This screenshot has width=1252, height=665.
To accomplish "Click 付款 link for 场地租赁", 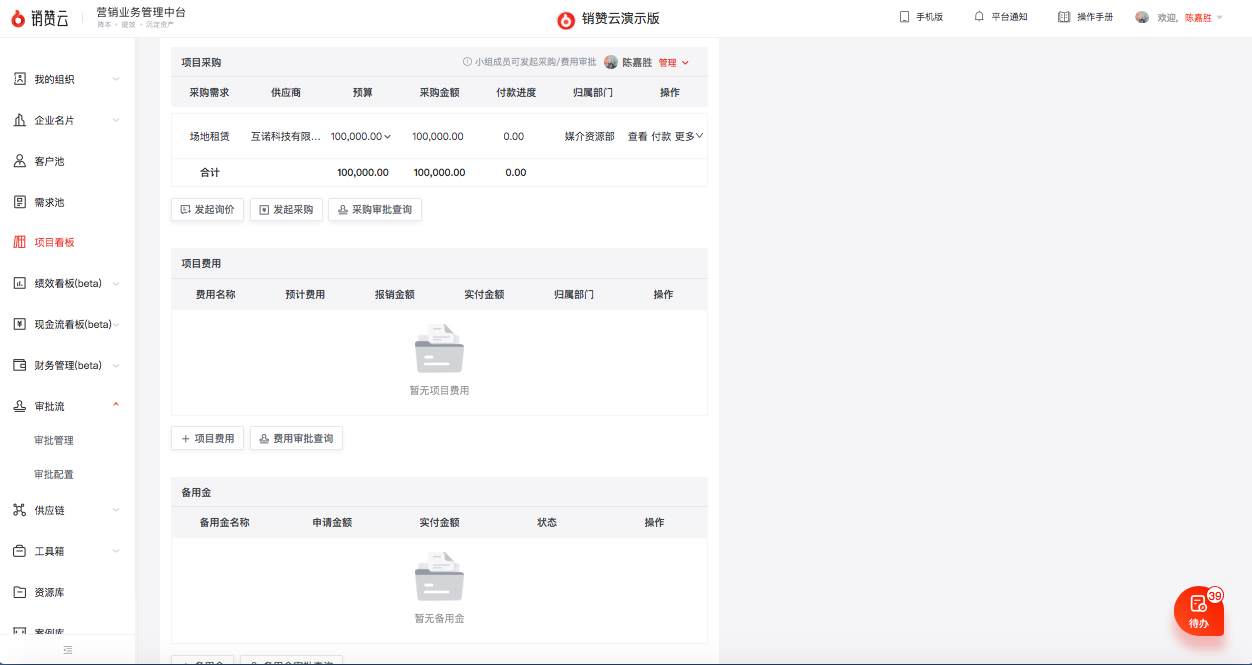I will tap(661, 136).
